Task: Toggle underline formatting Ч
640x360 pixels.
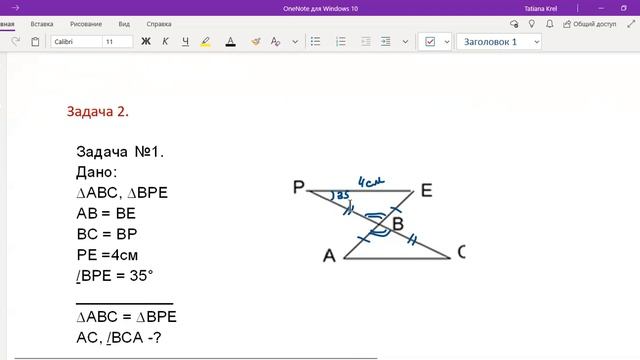Action: click(185, 41)
